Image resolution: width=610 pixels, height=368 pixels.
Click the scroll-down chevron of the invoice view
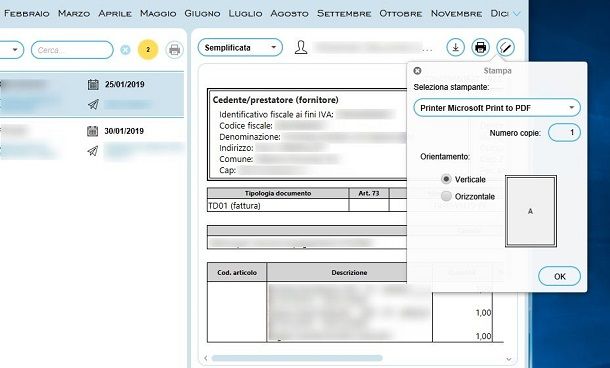point(508,359)
